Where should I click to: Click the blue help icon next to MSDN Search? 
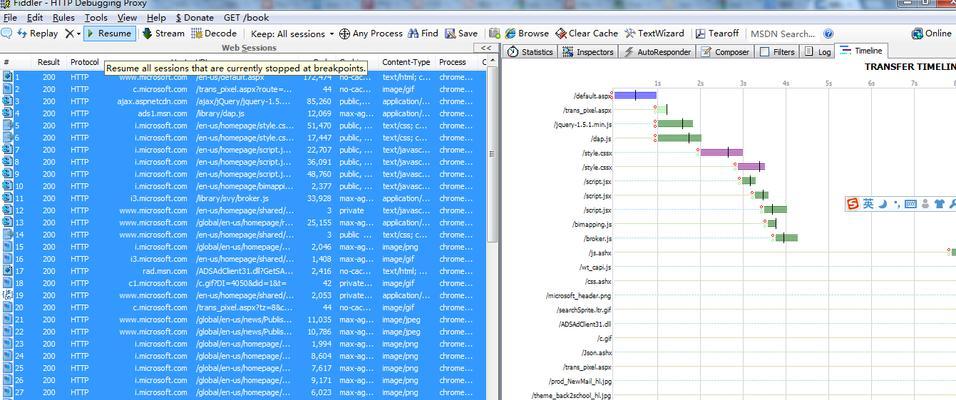click(x=828, y=34)
